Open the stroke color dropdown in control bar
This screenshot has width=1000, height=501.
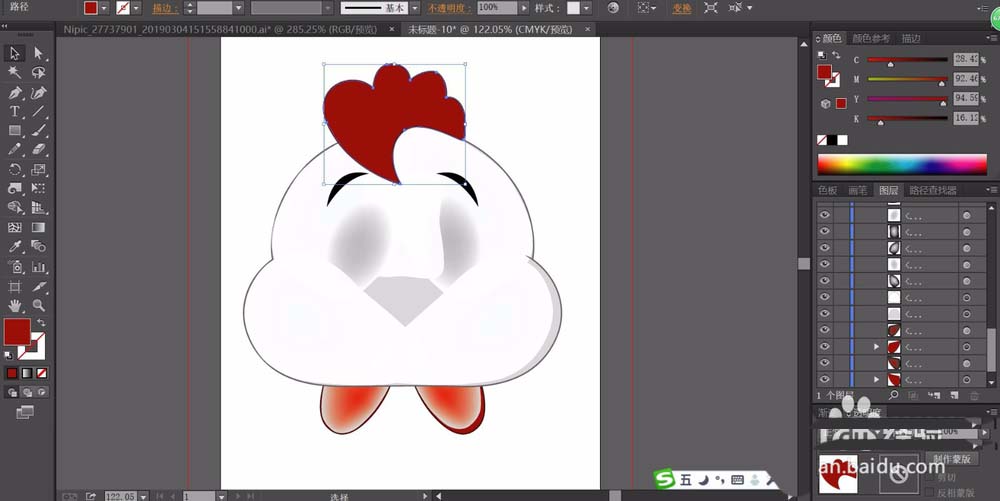(x=136, y=8)
